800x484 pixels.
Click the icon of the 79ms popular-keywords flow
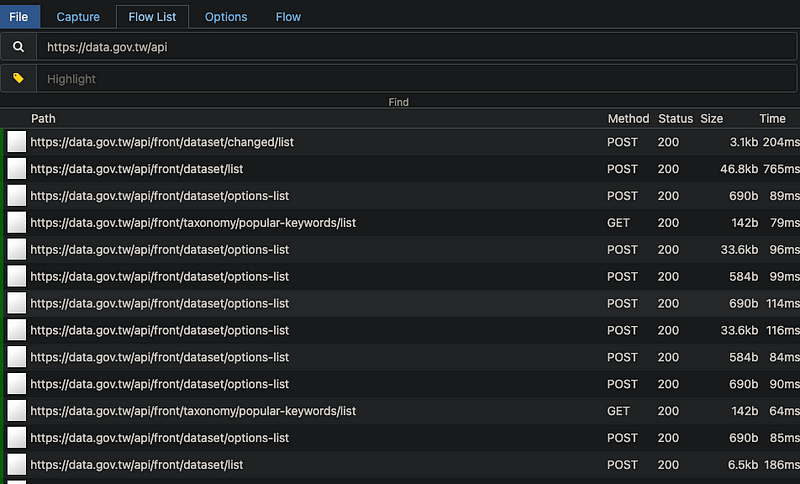(x=16, y=223)
